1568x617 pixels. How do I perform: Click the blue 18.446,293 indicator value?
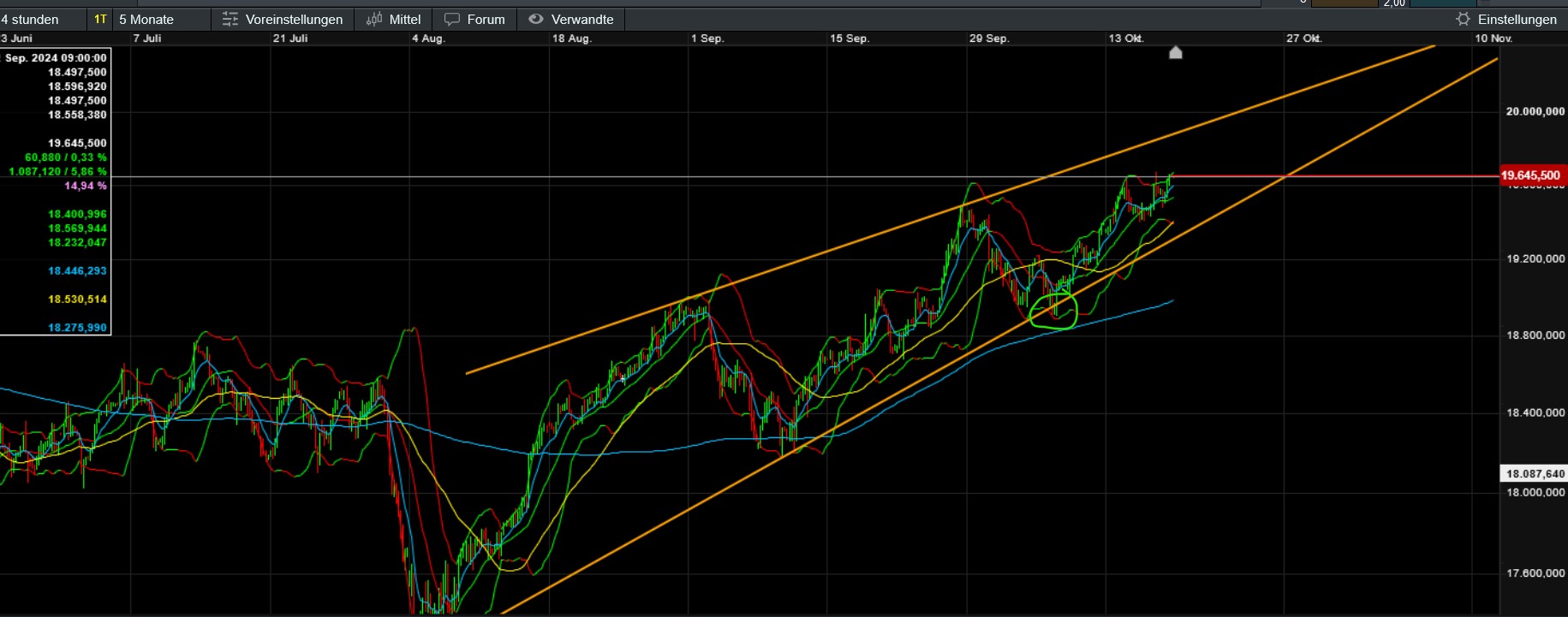click(x=77, y=270)
